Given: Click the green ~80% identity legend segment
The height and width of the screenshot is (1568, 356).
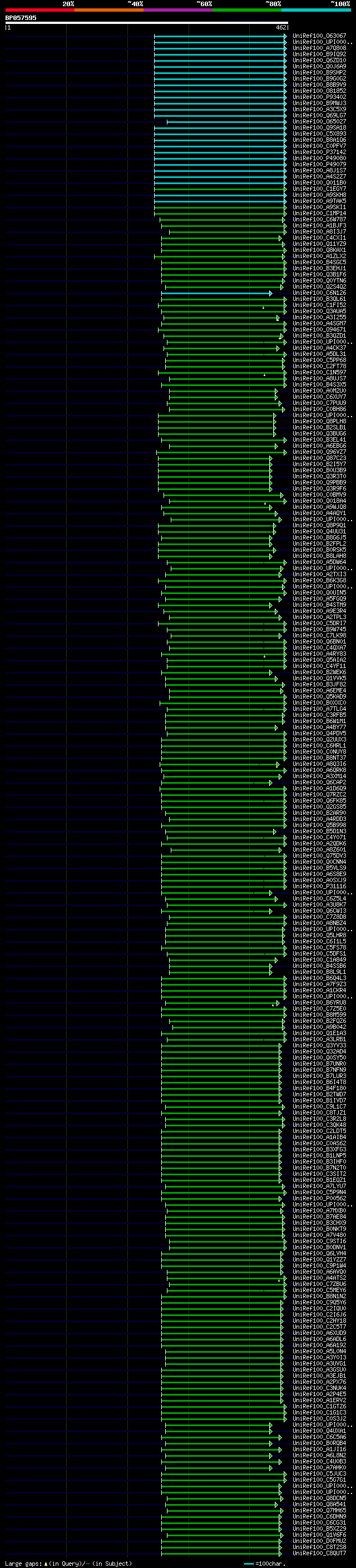Looking at the screenshot, I should [x=247, y=10].
